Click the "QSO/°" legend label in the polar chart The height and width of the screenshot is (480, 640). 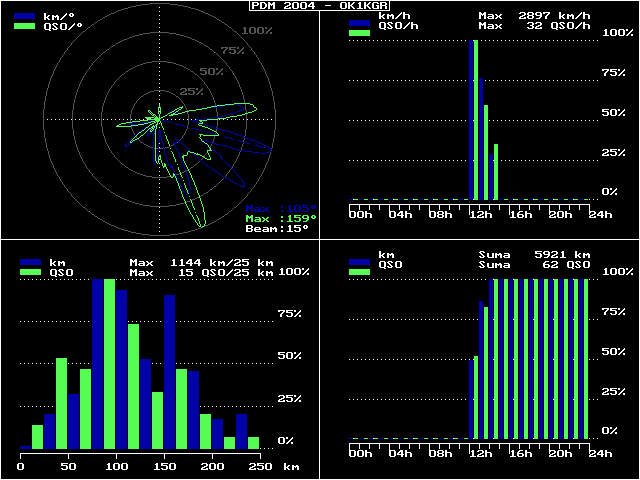(63, 27)
